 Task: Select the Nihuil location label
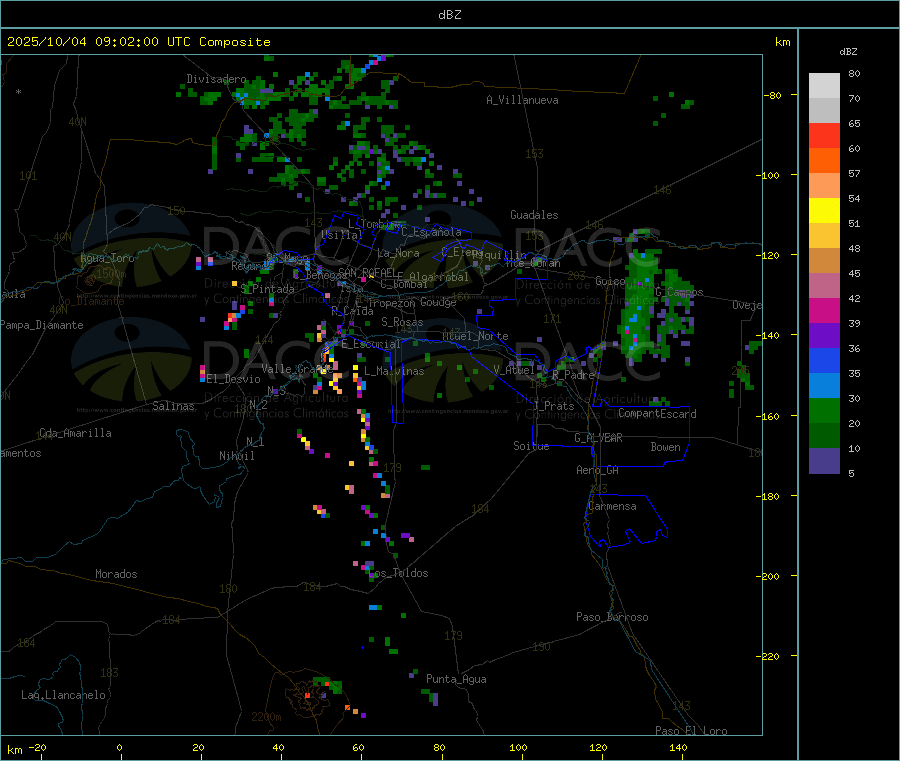tap(236, 456)
